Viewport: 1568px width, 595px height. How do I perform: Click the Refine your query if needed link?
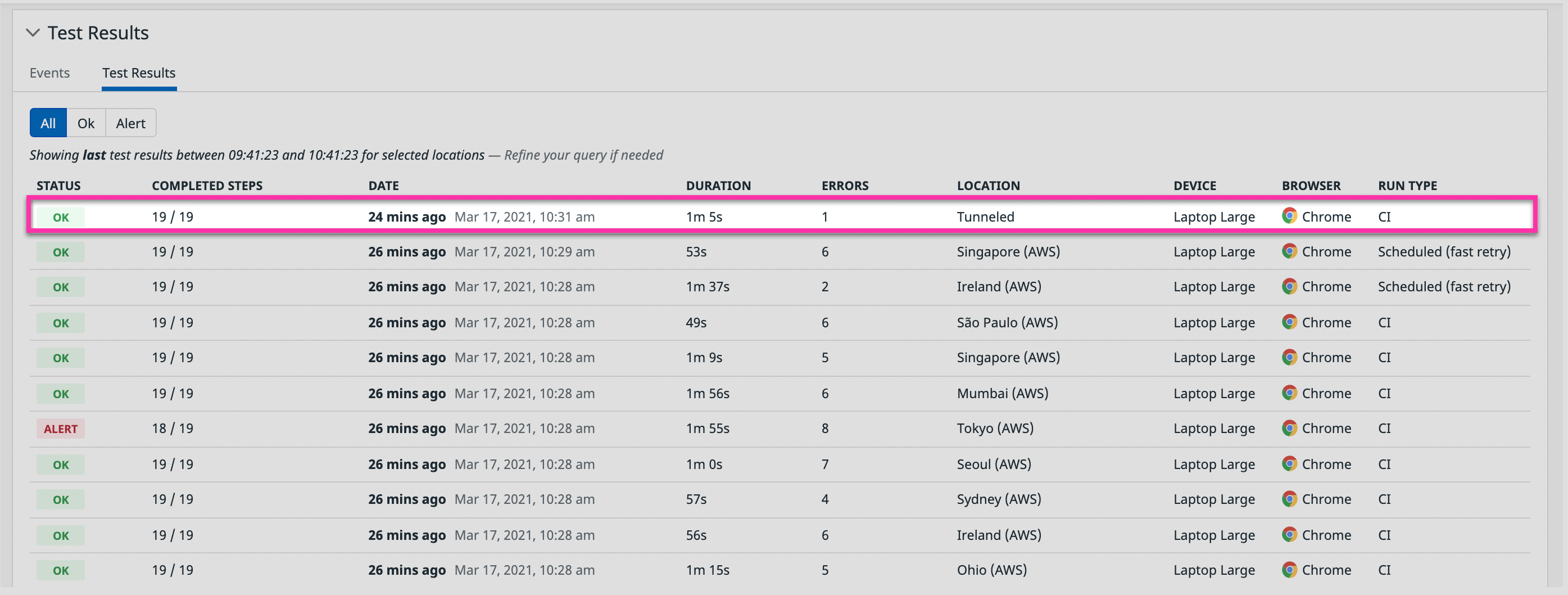(x=583, y=155)
